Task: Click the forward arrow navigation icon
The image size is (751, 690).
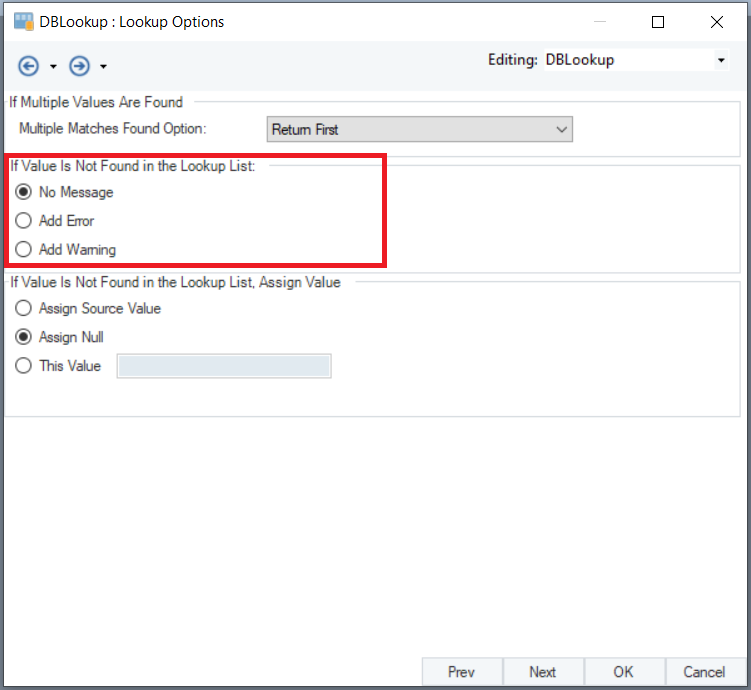Action: (79, 67)
